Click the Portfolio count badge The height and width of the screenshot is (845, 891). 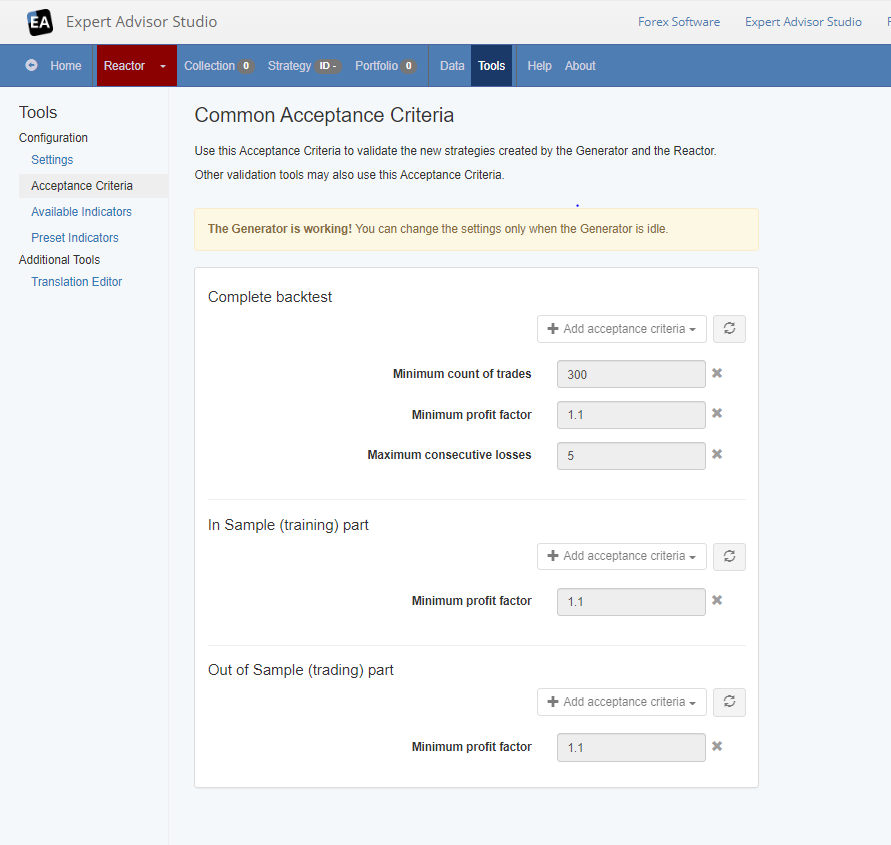coord(409,66)
